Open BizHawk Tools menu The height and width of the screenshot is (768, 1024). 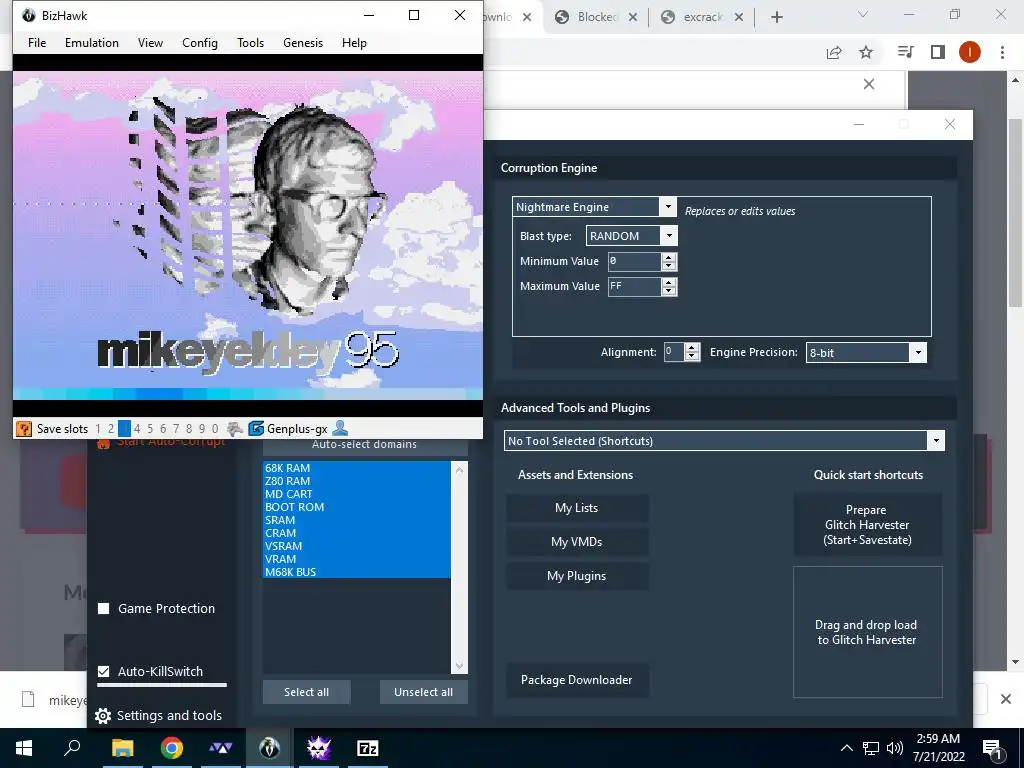click(250, 43)
